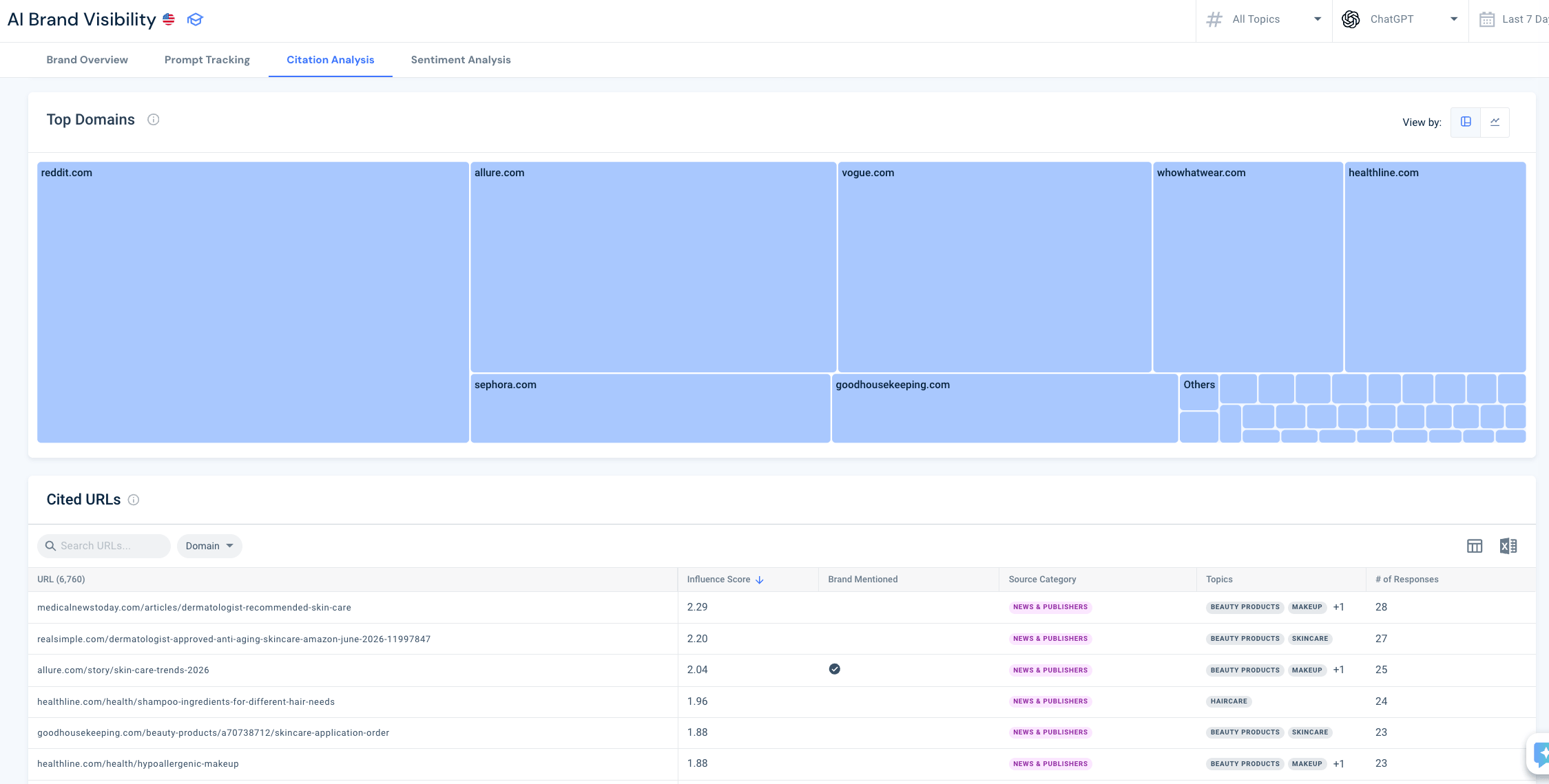This screenshot has height=784, width=1549.
Task: Open the chat assistant widget
Action: tap(1541, 754)
